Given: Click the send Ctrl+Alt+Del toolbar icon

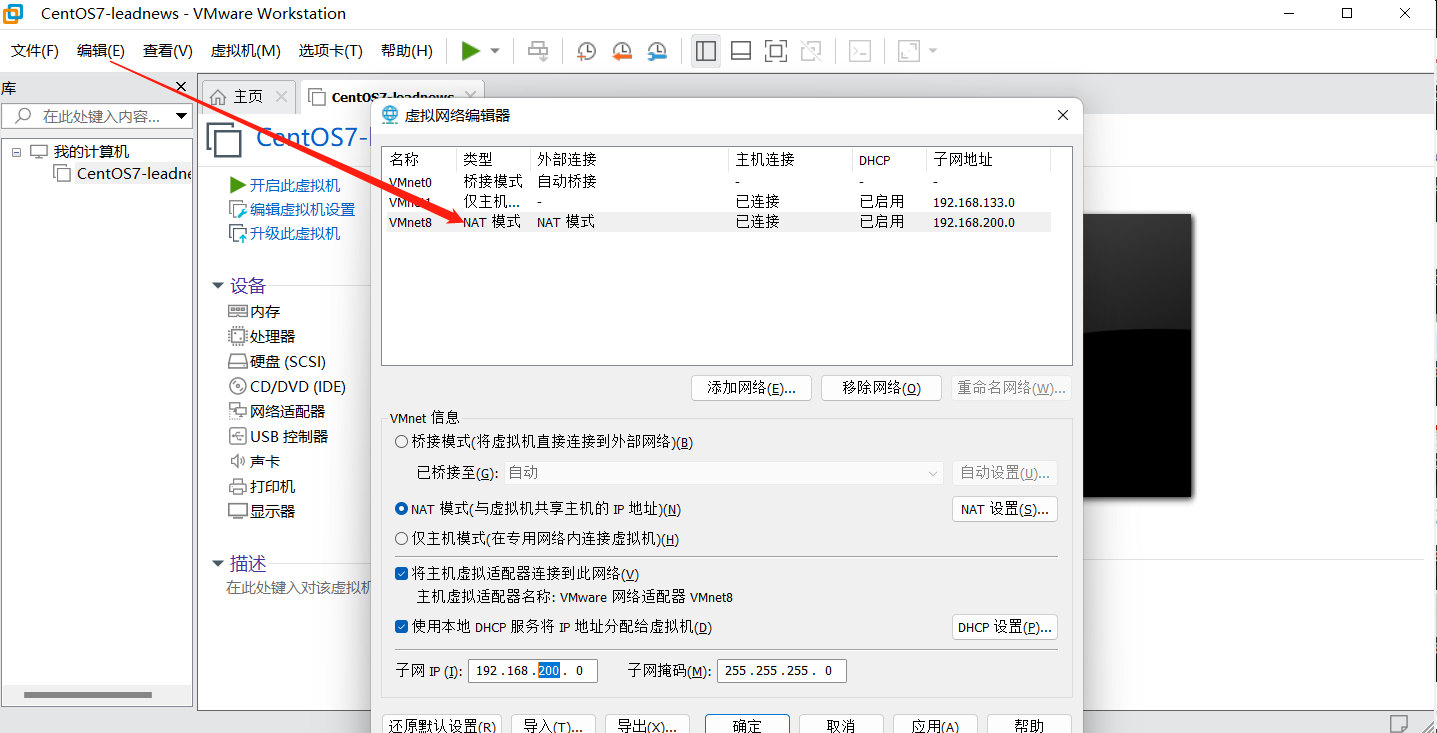Looking at the screenshot, I should point(538,51).
